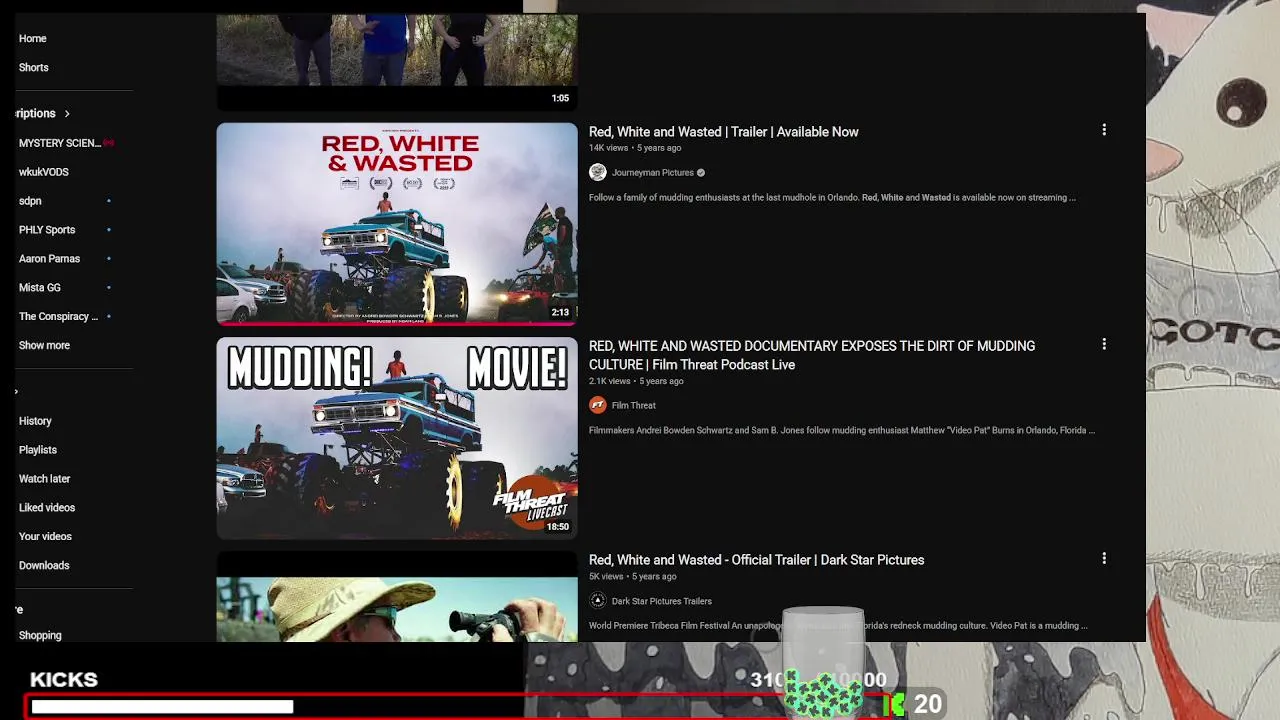Open the Mista GG subscription

pos(40,288)
